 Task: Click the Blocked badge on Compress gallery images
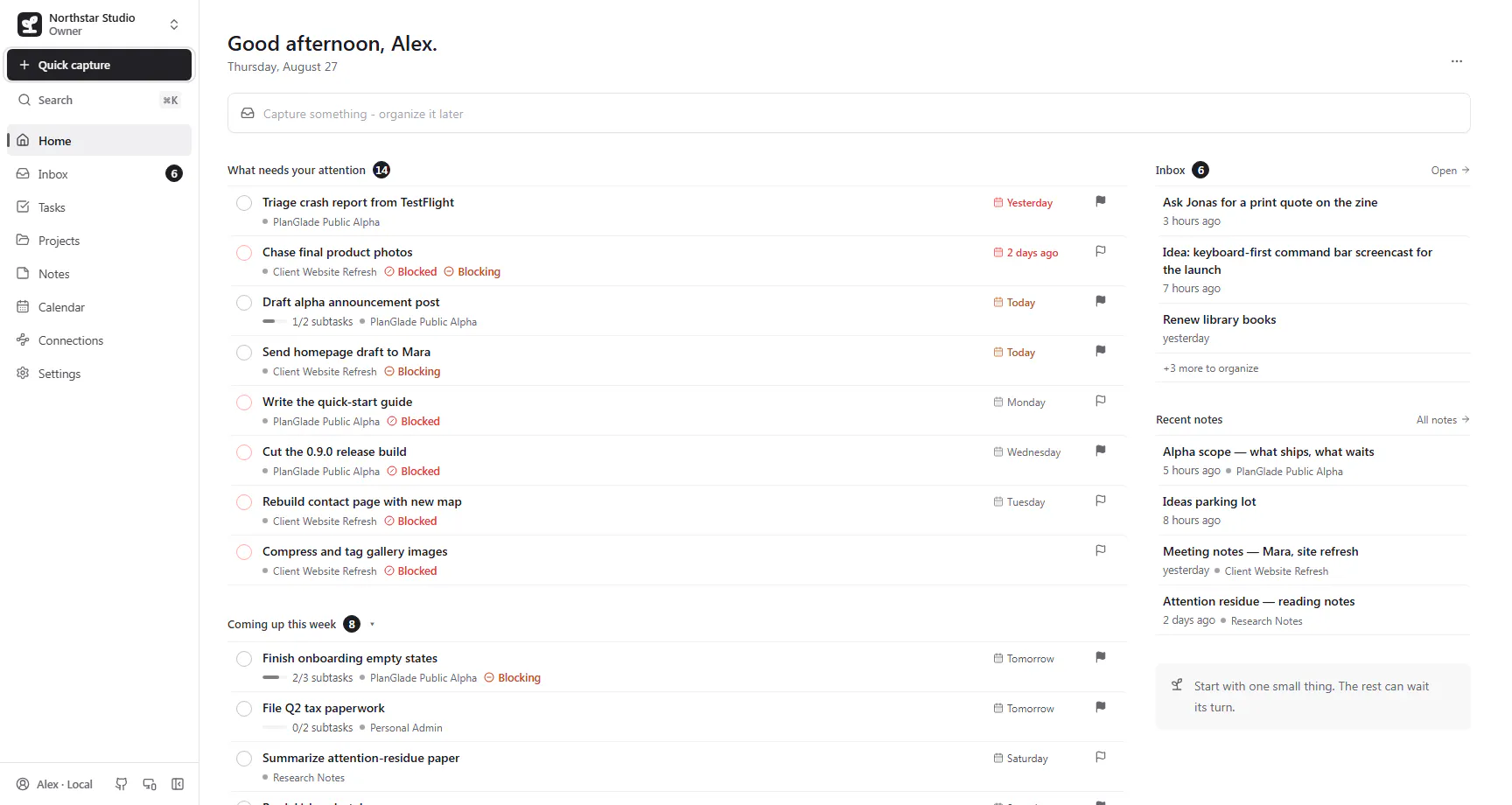(410, 571)
